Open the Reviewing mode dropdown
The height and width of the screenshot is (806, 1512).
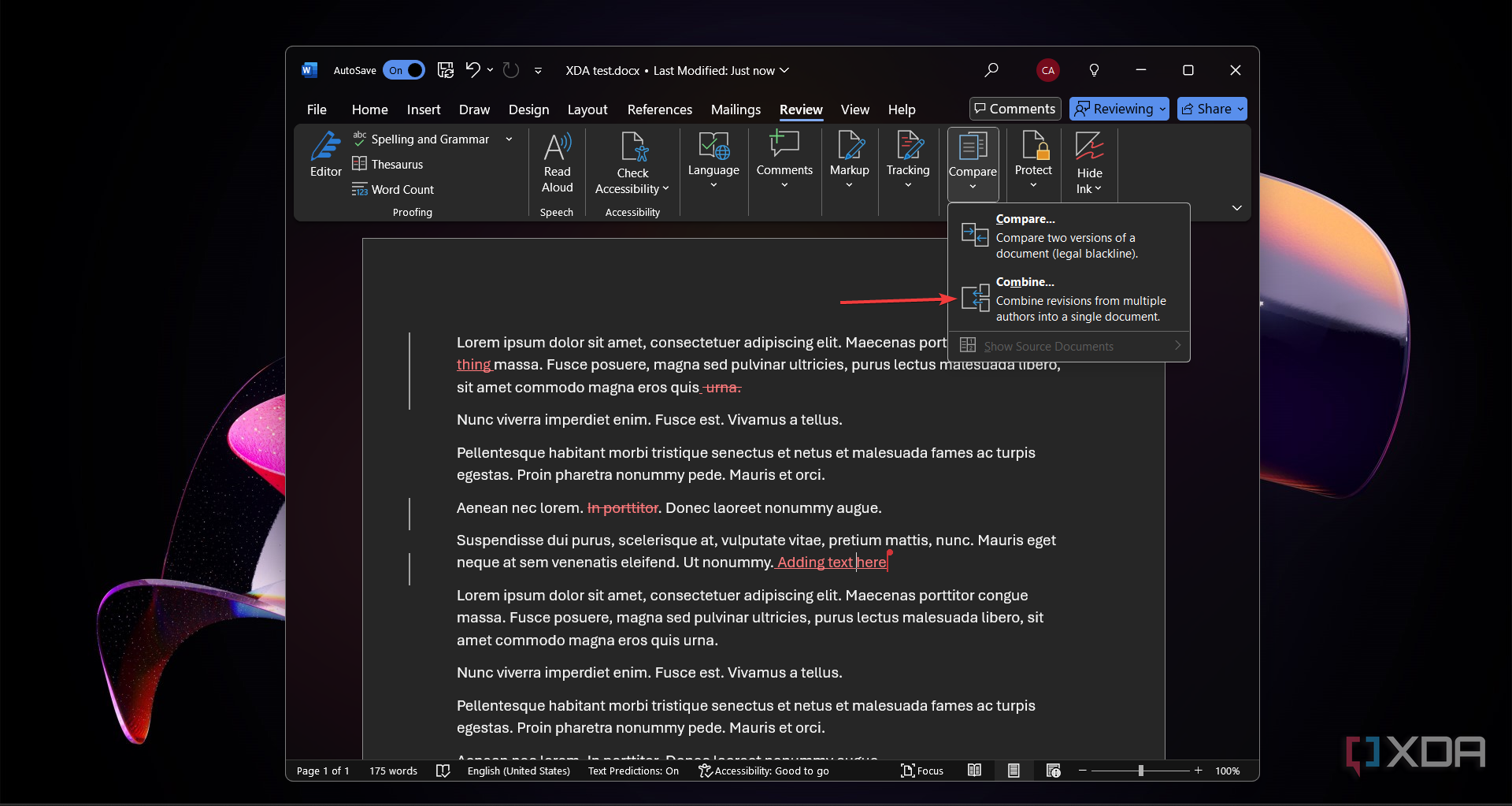click(x=1119, y=109)
